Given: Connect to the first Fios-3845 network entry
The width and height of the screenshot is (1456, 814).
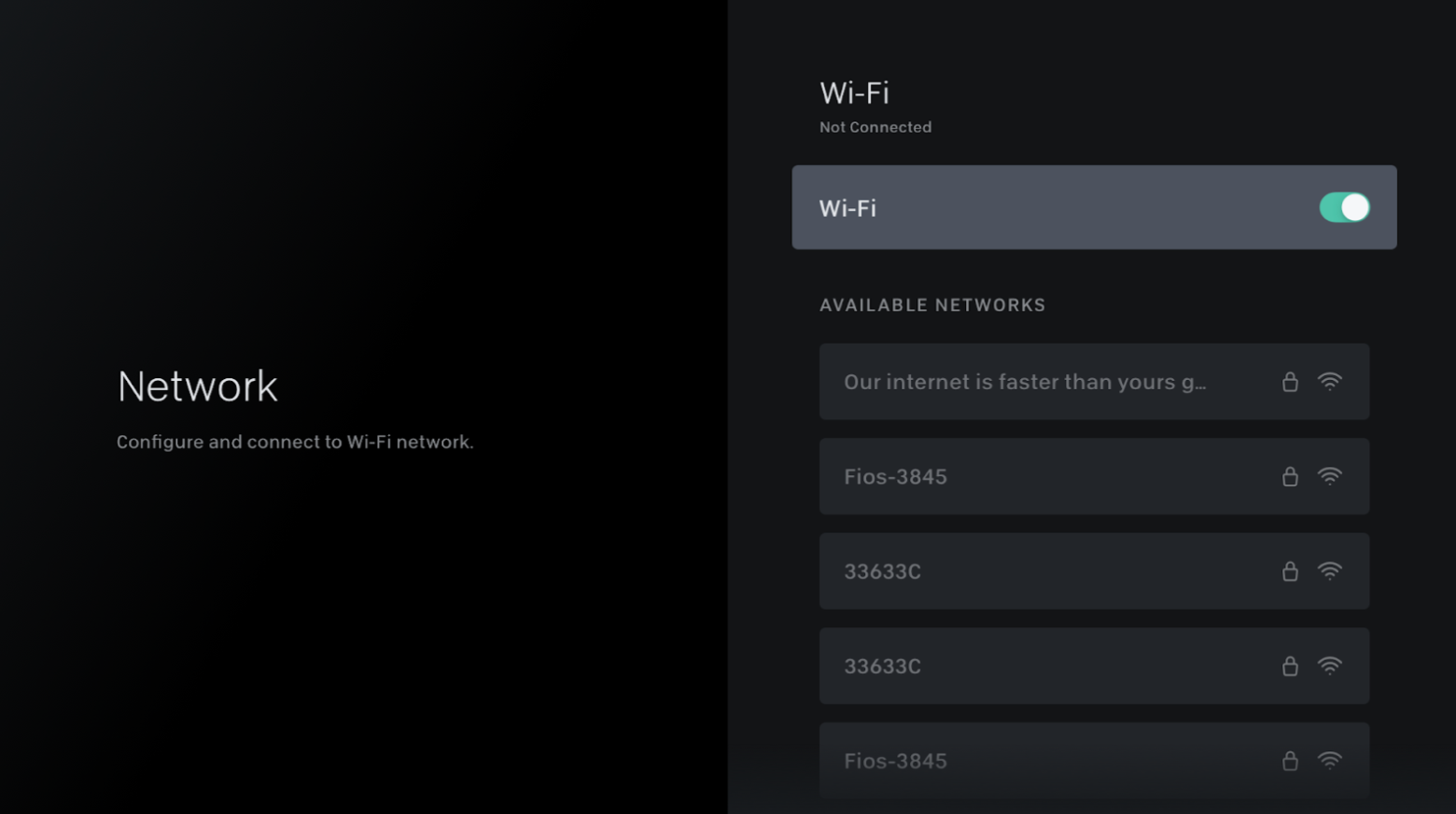Looking at the screenshot, I should 896,477.
